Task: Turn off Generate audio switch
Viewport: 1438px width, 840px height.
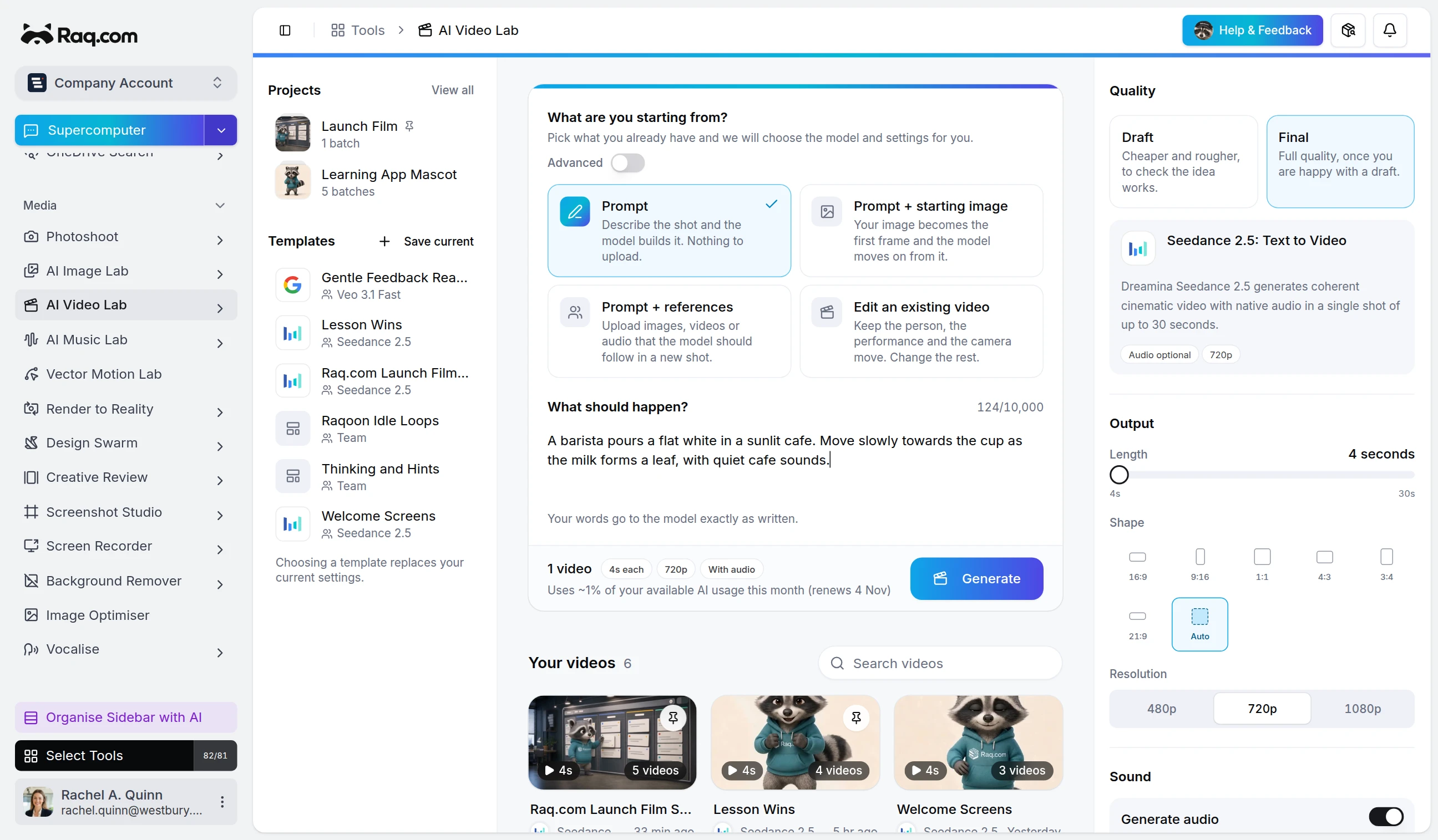Action: [1385, 817]
